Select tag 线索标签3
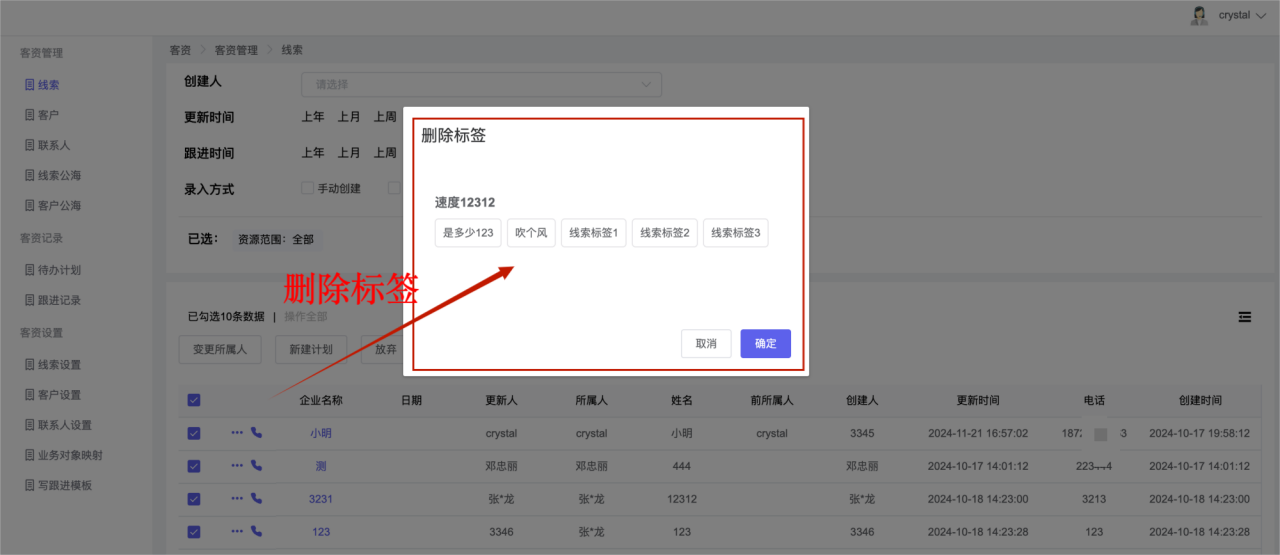The height and width of the screenshot is (555, 1280). click(x=736, y=233)
